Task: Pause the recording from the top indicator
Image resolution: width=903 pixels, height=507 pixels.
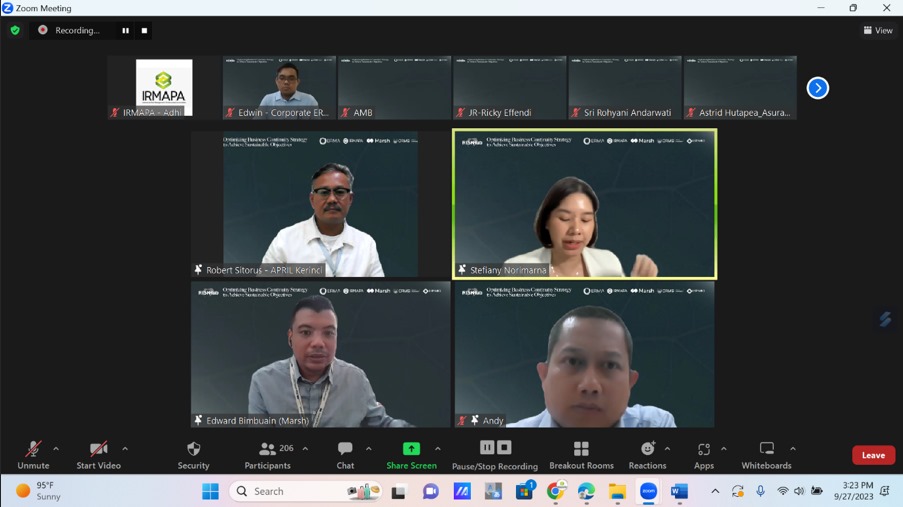Action: point(126,31)
